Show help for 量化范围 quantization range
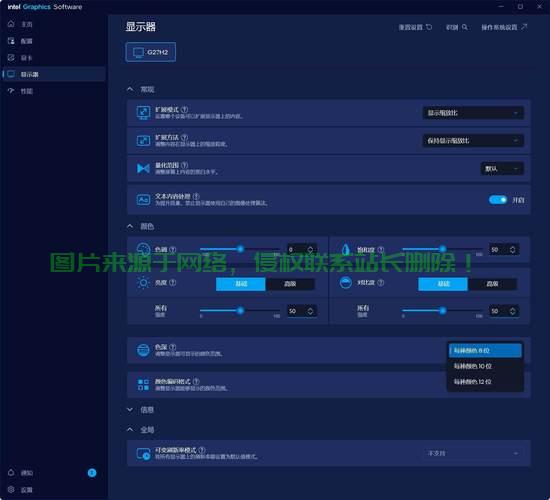Image resolution: width=550 pixels, height=500 pixels. pyautogui.click(x=185, y=165)
